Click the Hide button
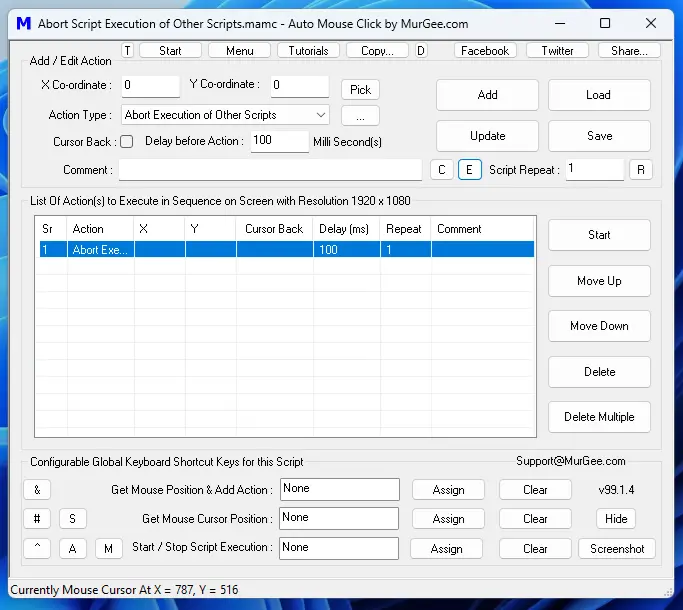The height and width of the screenshot is (610, 683). (x=616, y=518)
